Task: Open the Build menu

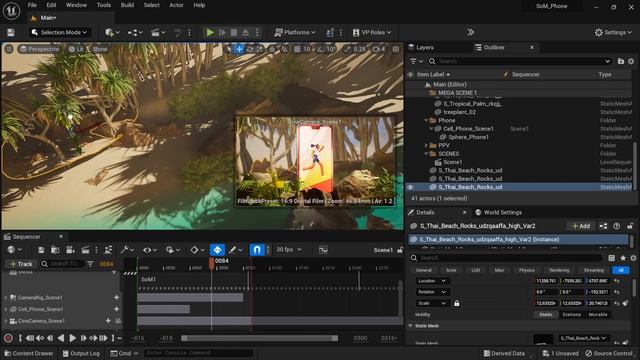Action: [x=127, y=5]
